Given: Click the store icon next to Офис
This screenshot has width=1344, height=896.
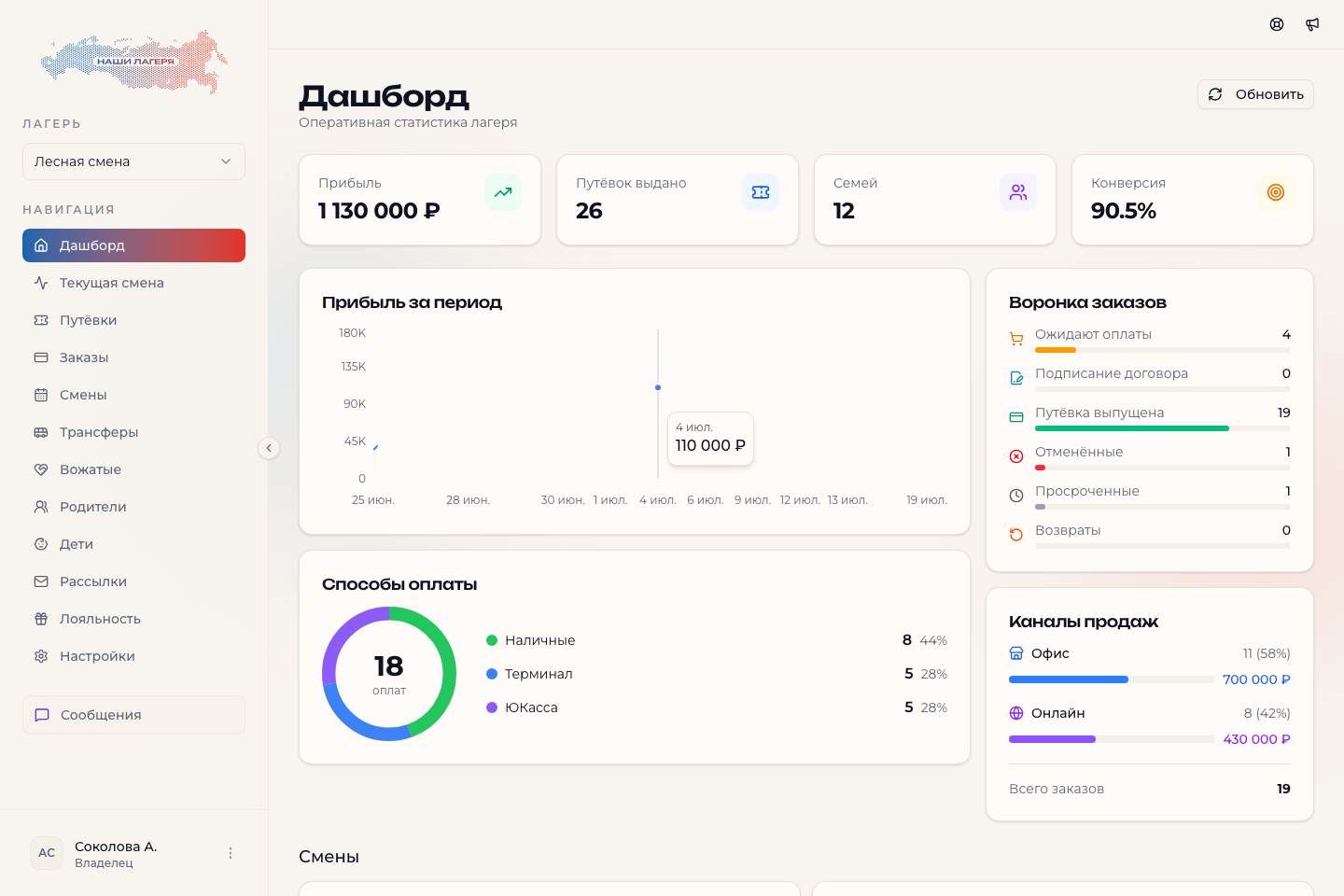Looking at the screenshot, I should (1016, 653).
